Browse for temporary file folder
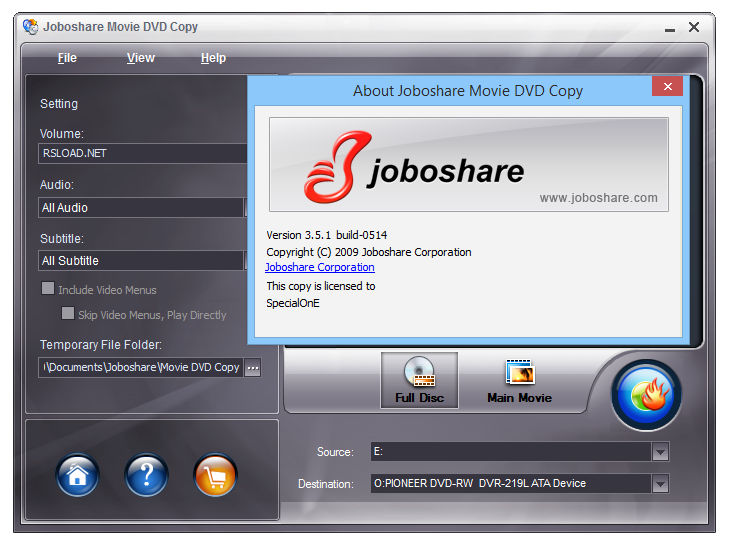The image size is (731, 550). [253, 368]
